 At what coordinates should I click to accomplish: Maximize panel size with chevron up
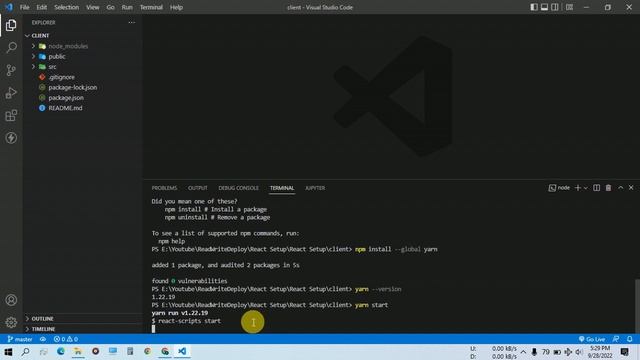coord(620,188)
